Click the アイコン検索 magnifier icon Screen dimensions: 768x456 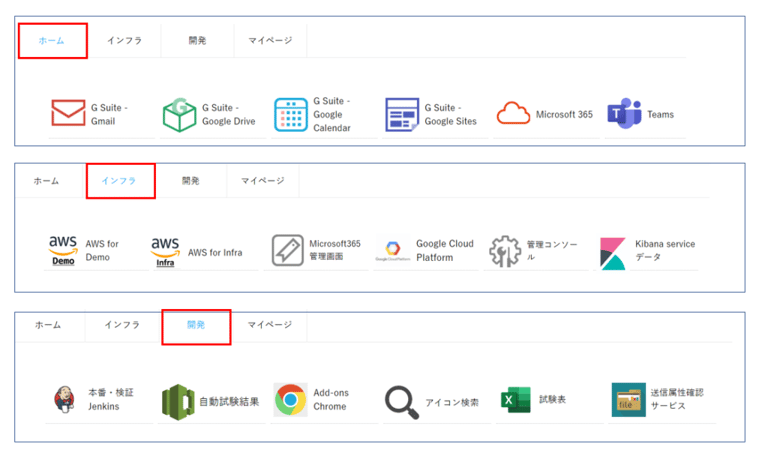[x=402, y=403]
